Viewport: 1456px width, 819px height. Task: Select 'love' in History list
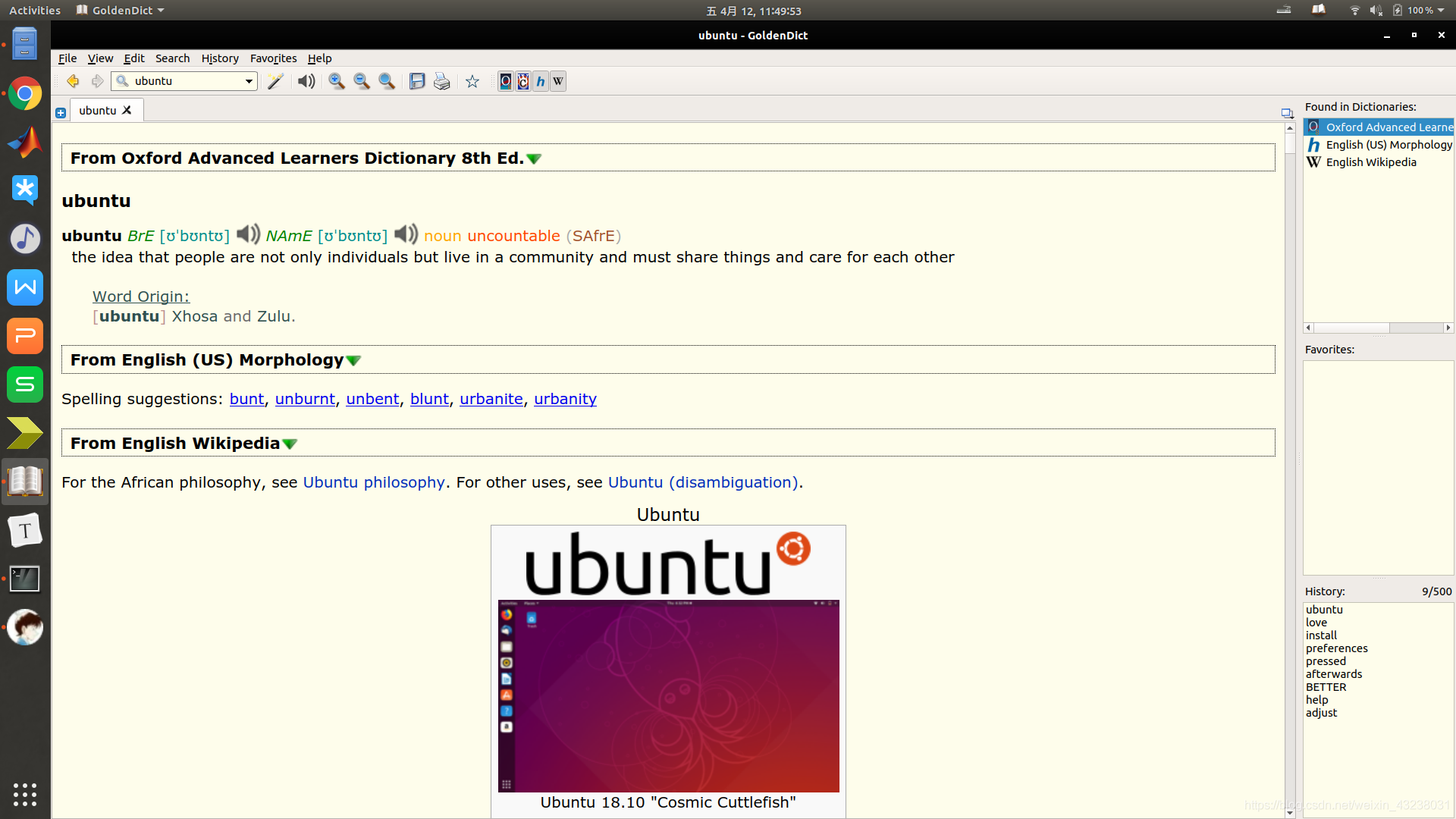pyautogui.click(x=1316, y=623)
